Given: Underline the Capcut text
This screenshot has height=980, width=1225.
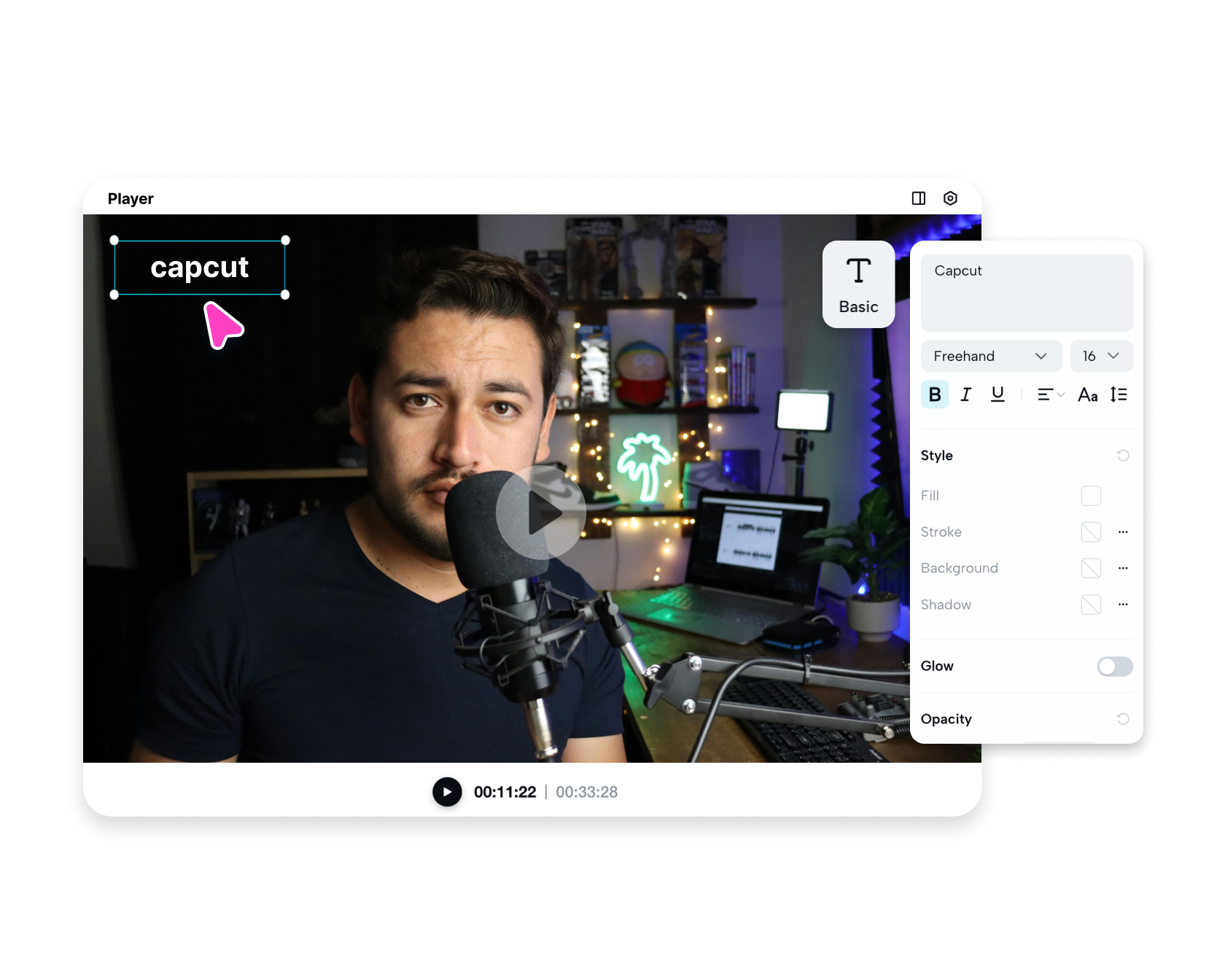Looking at the screenshot, I should 997,394.
